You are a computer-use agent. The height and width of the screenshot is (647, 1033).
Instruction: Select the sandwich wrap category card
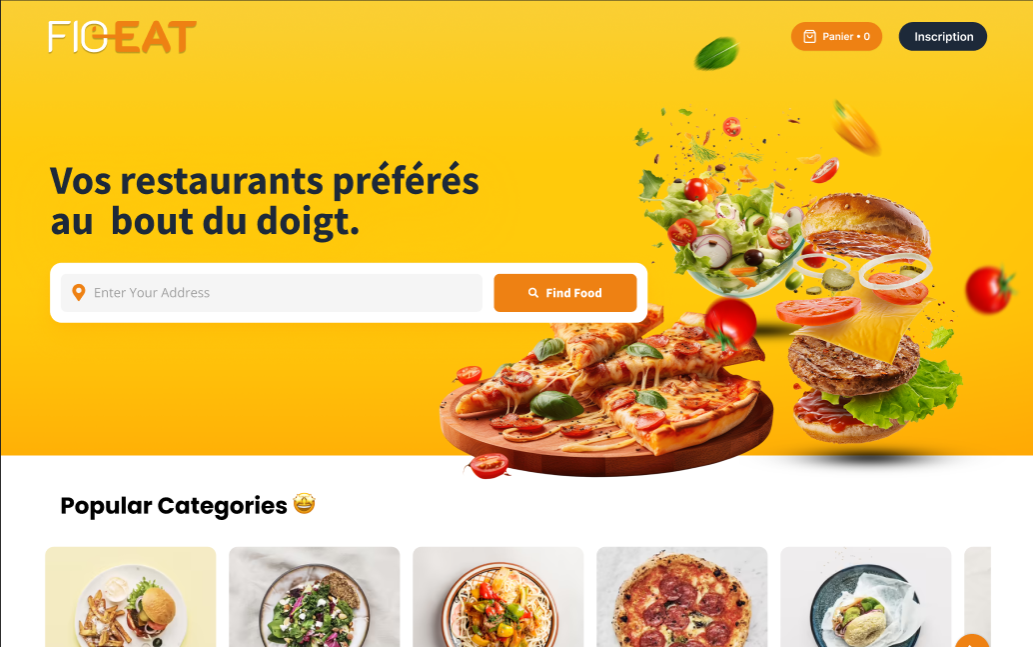point(866,597)
